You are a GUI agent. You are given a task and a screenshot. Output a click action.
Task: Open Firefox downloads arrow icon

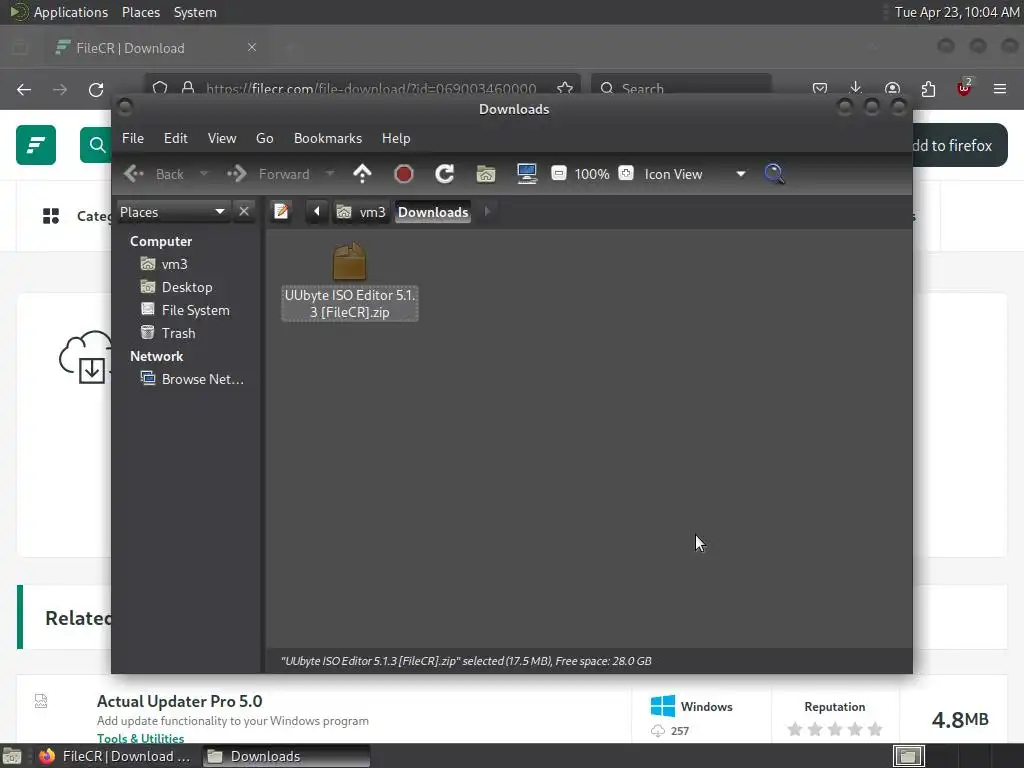[x=856, y=89]
